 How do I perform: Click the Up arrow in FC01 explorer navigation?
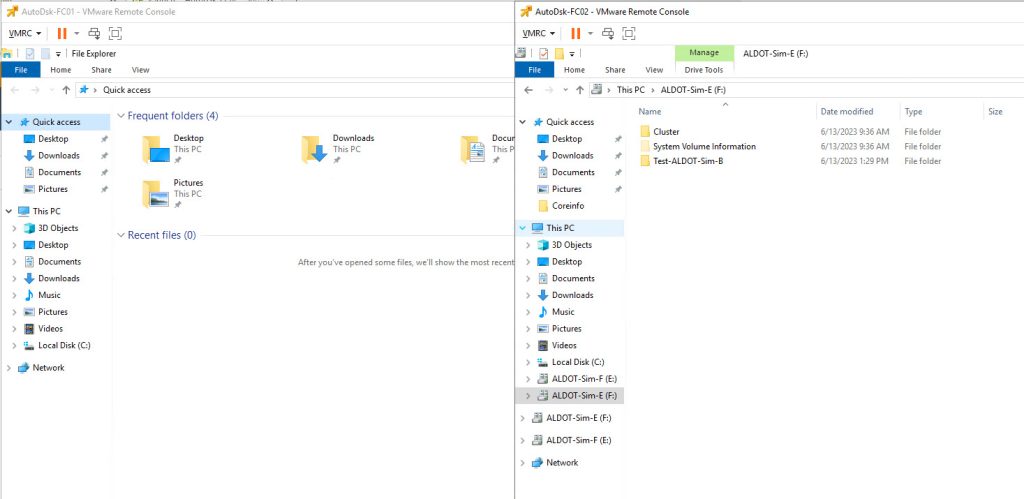tap(66, 90)
